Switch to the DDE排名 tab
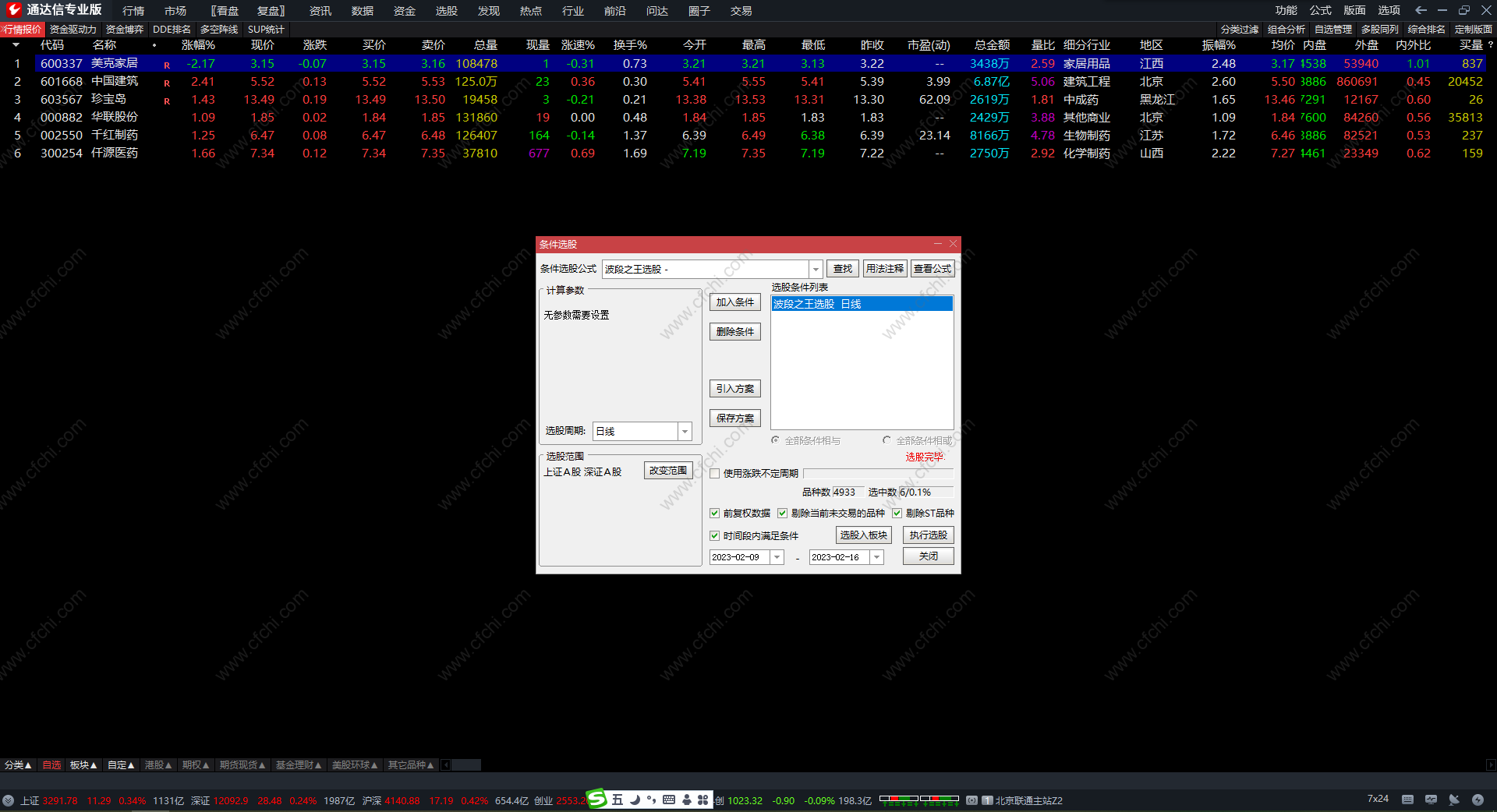 click(x=172, y=30)
